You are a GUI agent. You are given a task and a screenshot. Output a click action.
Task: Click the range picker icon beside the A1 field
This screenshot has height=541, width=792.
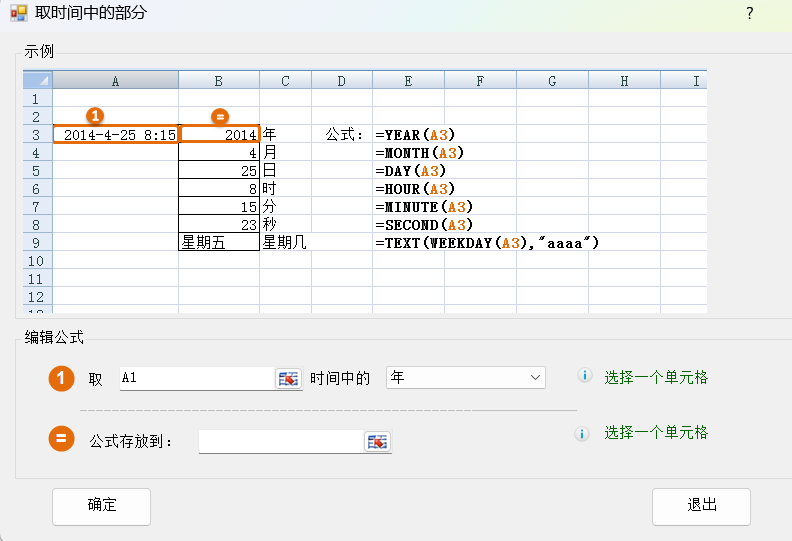pos(288,378)
